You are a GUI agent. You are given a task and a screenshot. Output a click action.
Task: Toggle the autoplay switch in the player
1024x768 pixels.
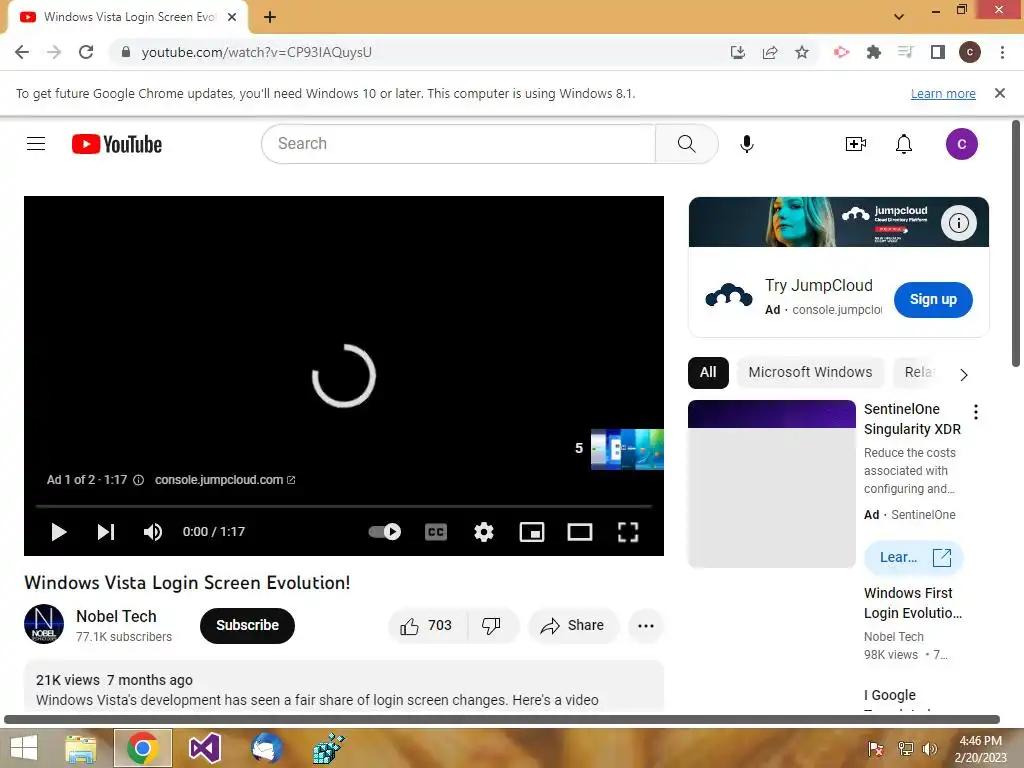tap(385, 532)
